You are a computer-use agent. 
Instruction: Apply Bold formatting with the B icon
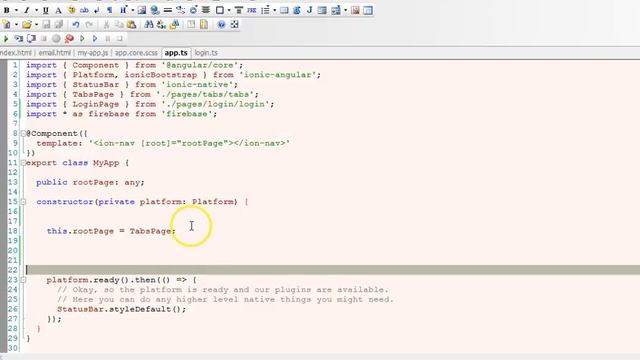7,10
